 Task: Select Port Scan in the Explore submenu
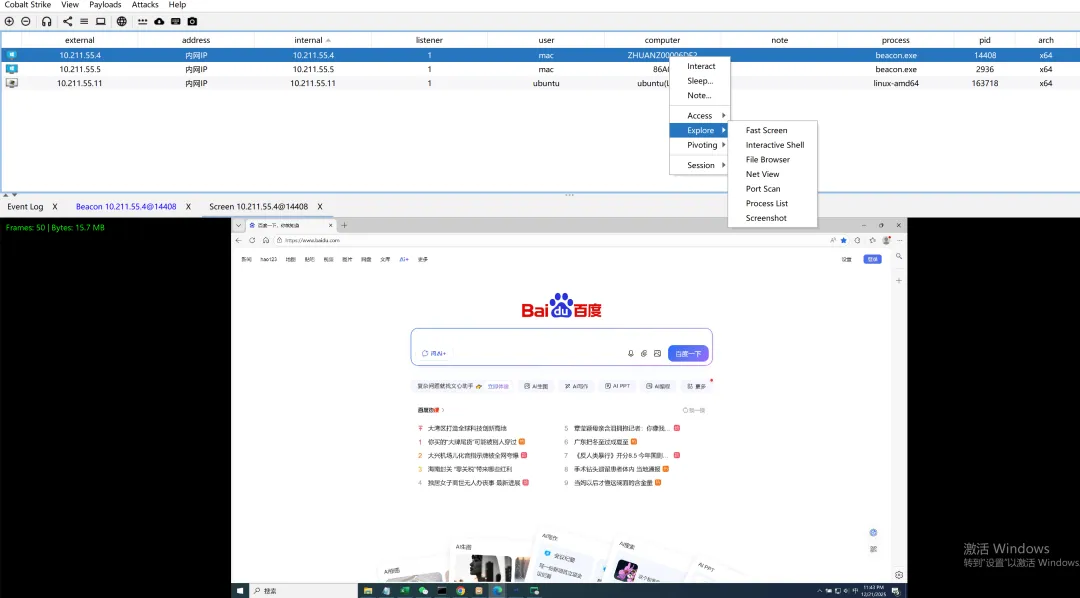pyautogui.click(x=772, y=189)
